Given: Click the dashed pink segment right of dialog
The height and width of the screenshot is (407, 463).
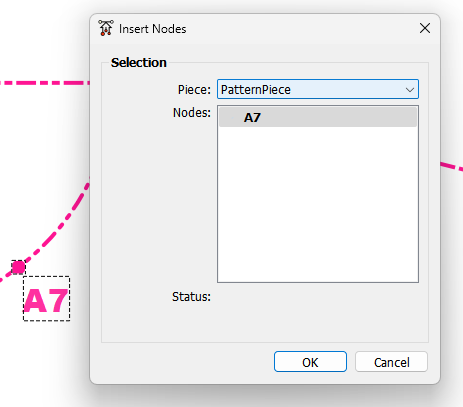Looking at the screenshot, I should pos(452,166).
